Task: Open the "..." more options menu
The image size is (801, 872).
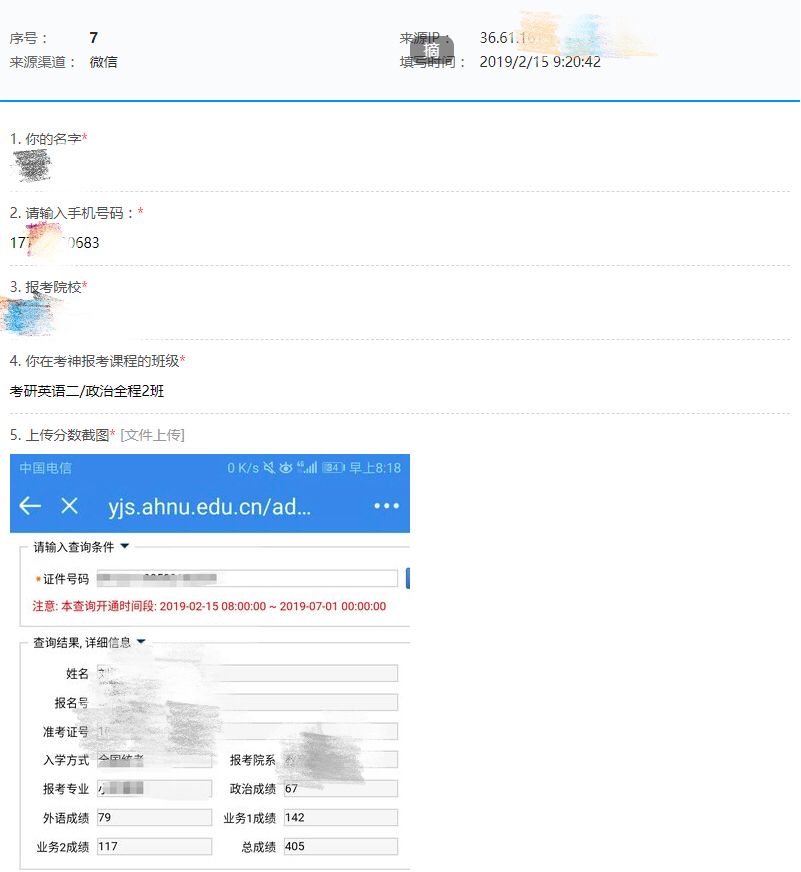Action: 386,506
